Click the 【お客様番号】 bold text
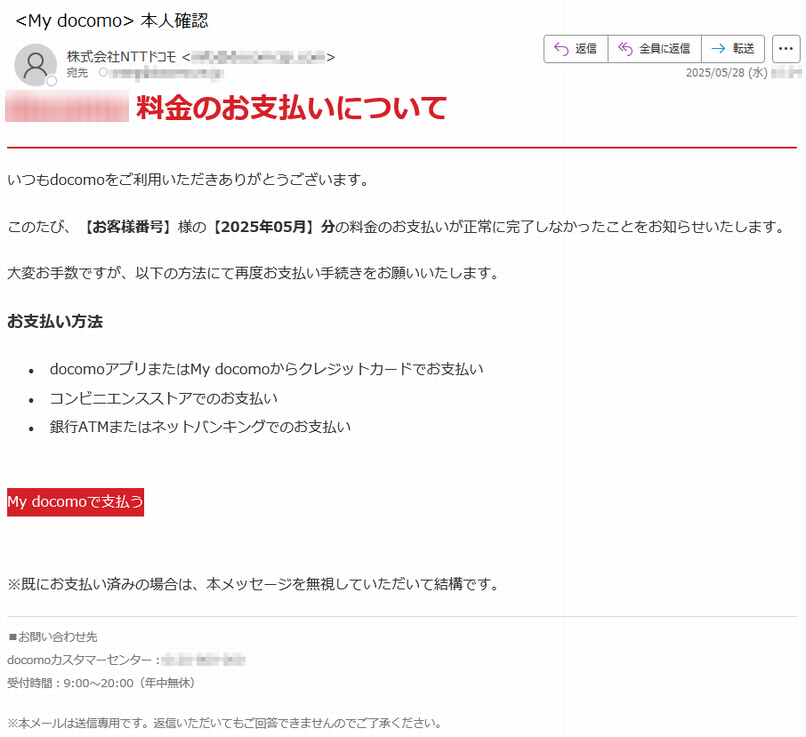The width and height of the screenshot is (806, 737). [x=126, y=226]
